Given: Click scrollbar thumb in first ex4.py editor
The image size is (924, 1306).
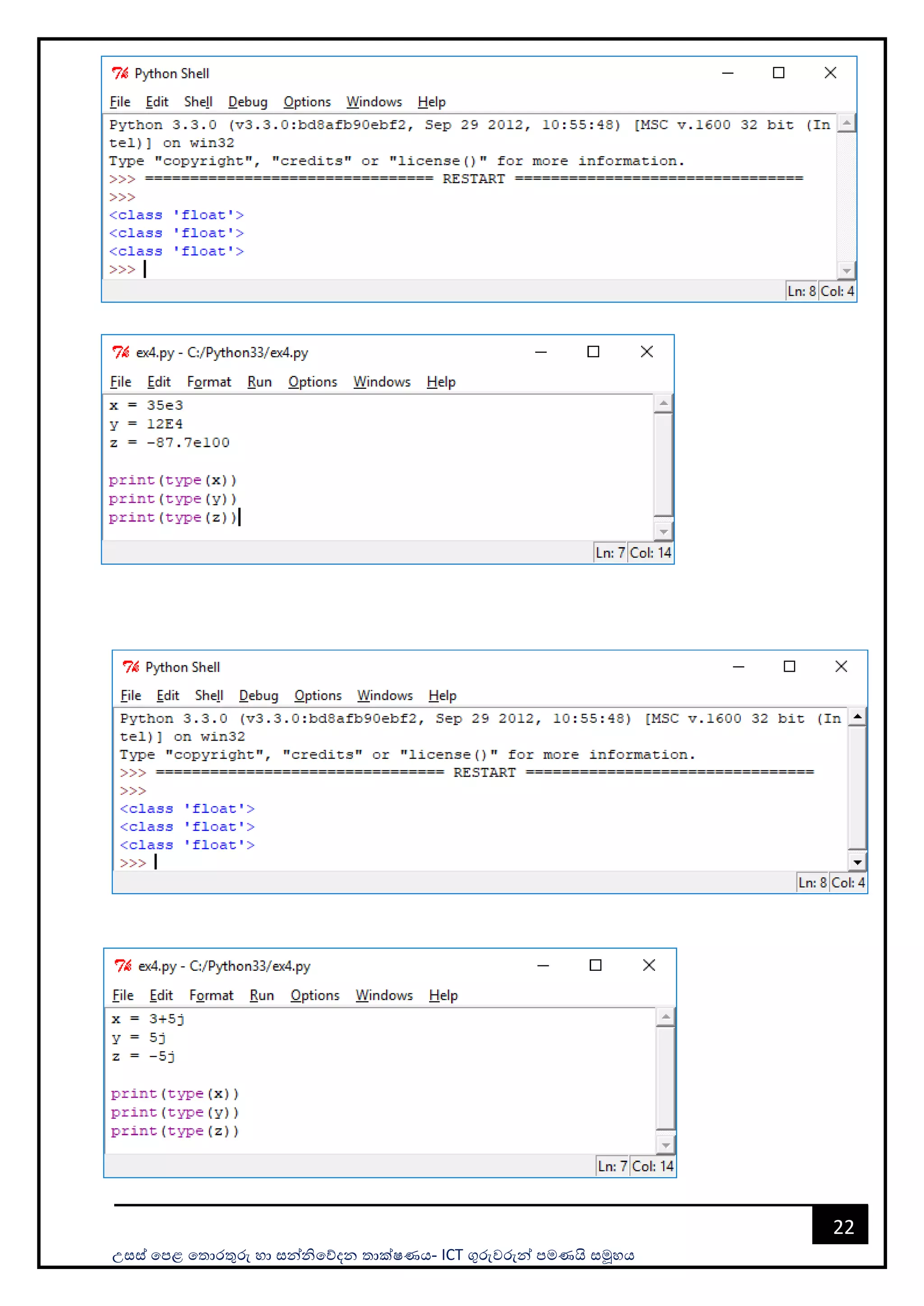Looking at the screenshot, I should pyautogui.click(x=663, y=464).
